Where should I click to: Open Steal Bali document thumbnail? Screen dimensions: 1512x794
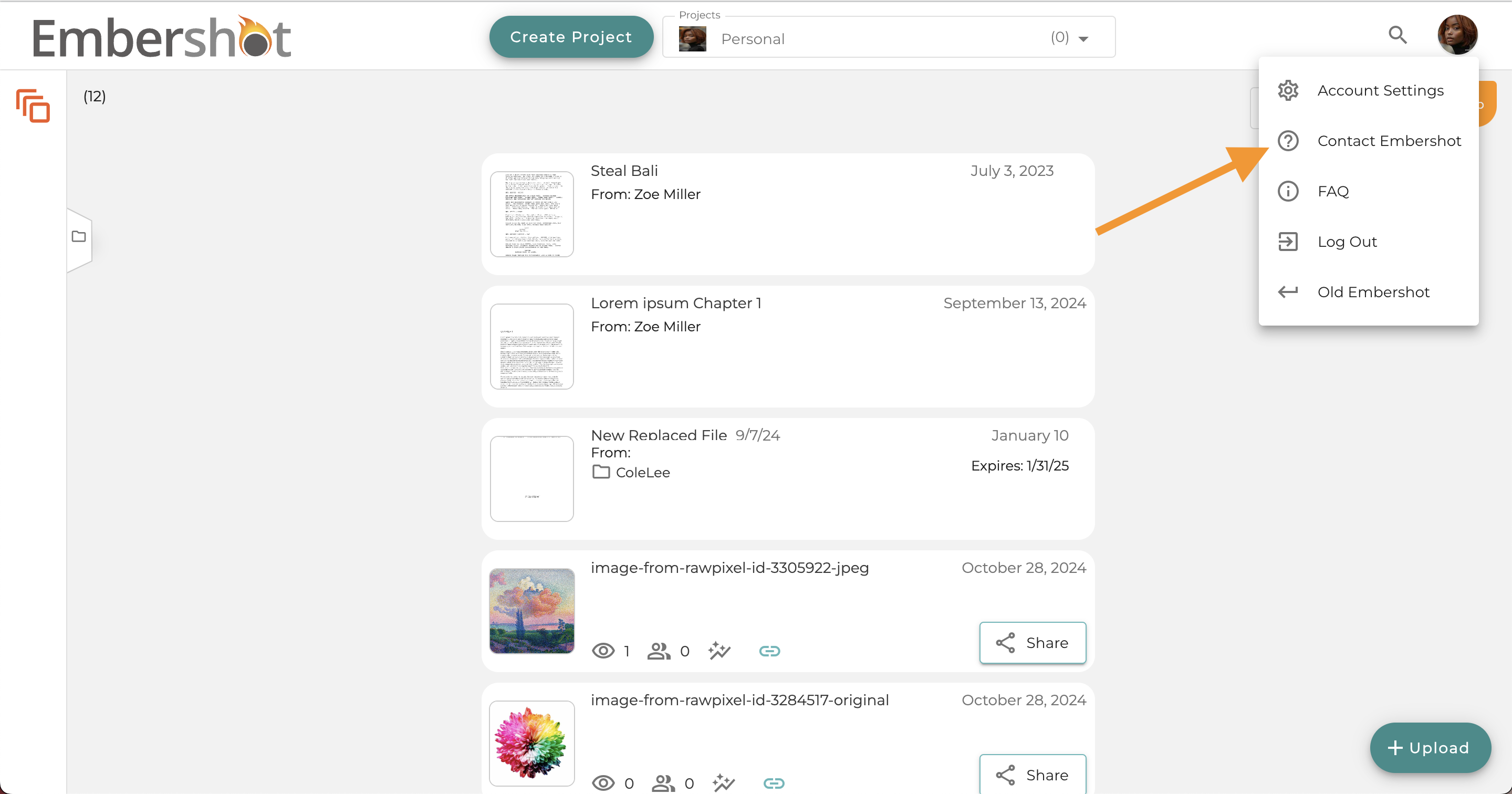tap(532, 214)
